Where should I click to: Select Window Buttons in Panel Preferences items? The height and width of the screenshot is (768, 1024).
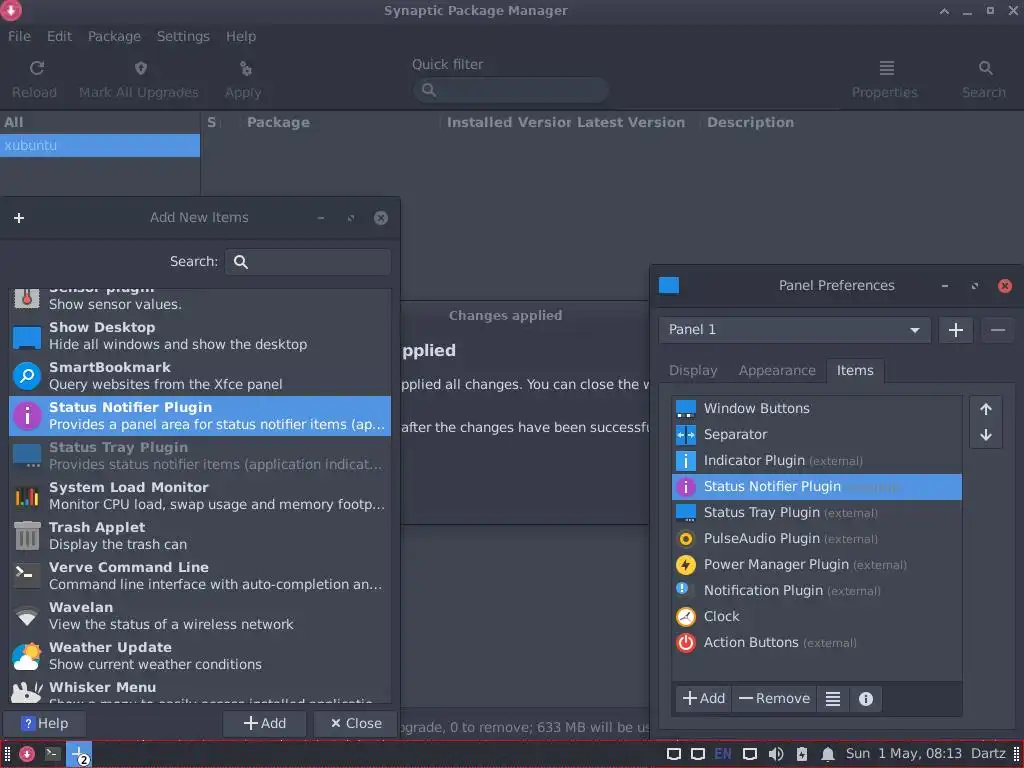(x=816, y=409)
